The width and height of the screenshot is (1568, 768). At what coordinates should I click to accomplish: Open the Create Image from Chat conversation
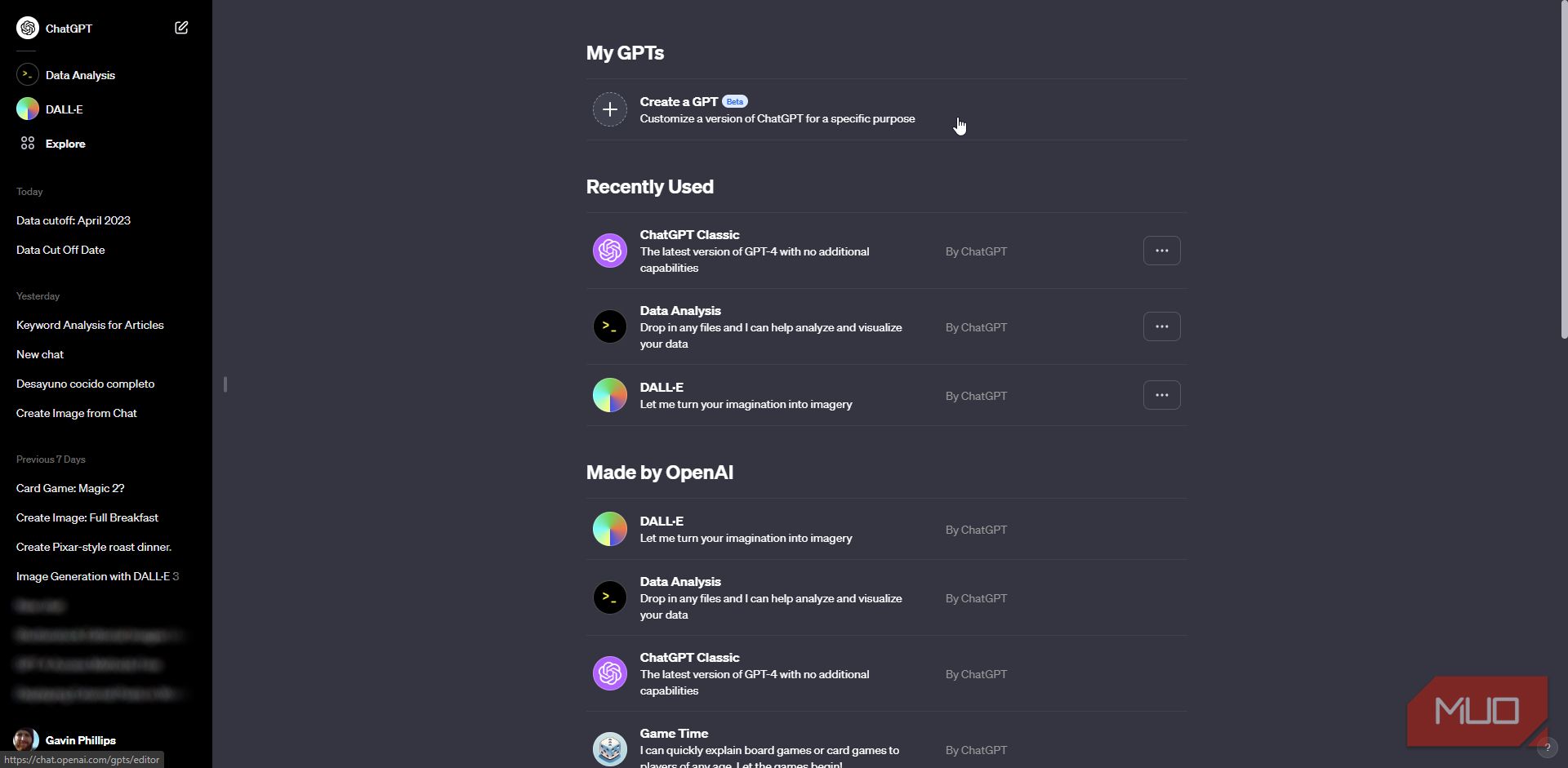click(x=76, y=413)
